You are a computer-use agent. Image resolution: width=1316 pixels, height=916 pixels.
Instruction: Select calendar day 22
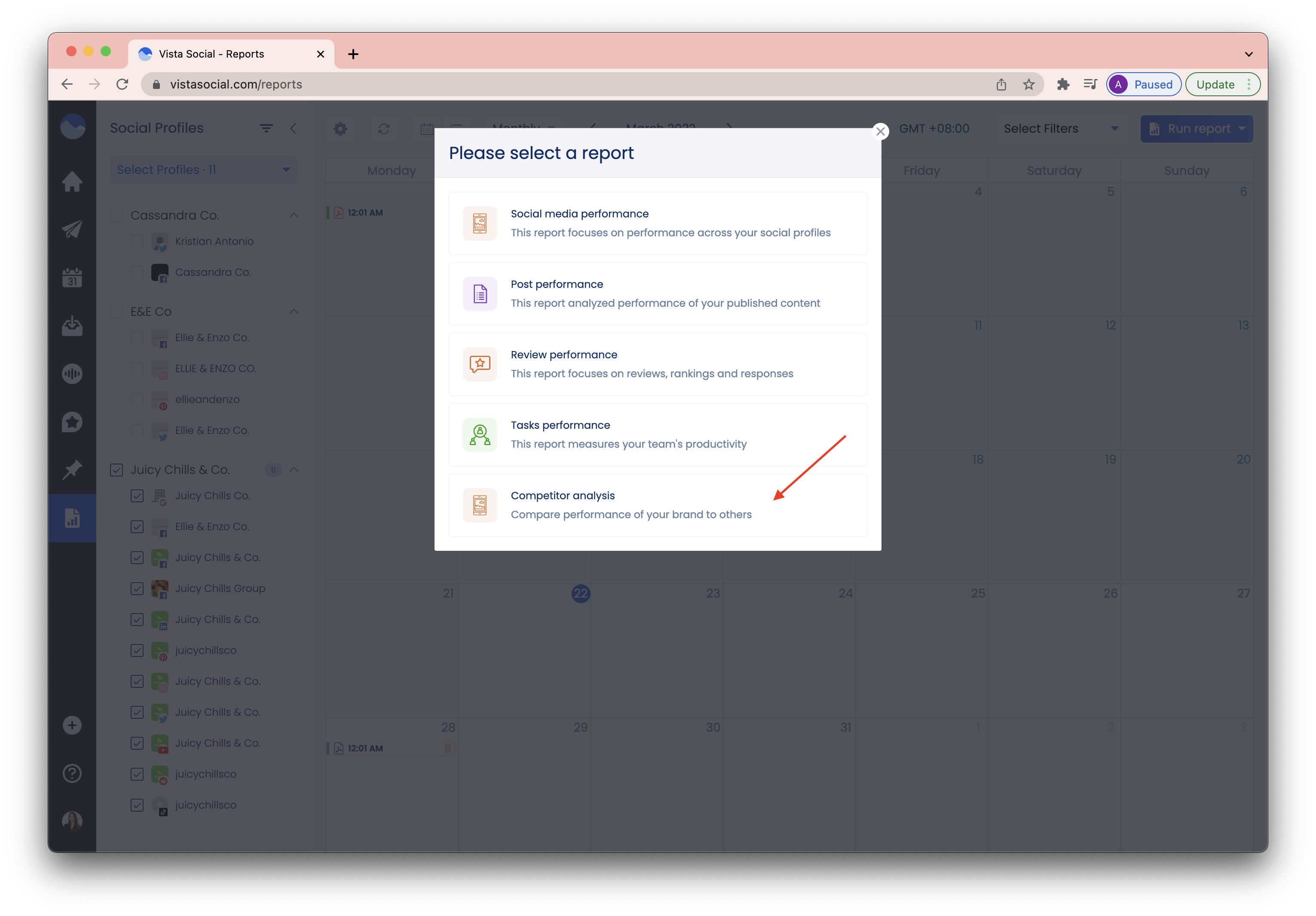tap(581, 593)
